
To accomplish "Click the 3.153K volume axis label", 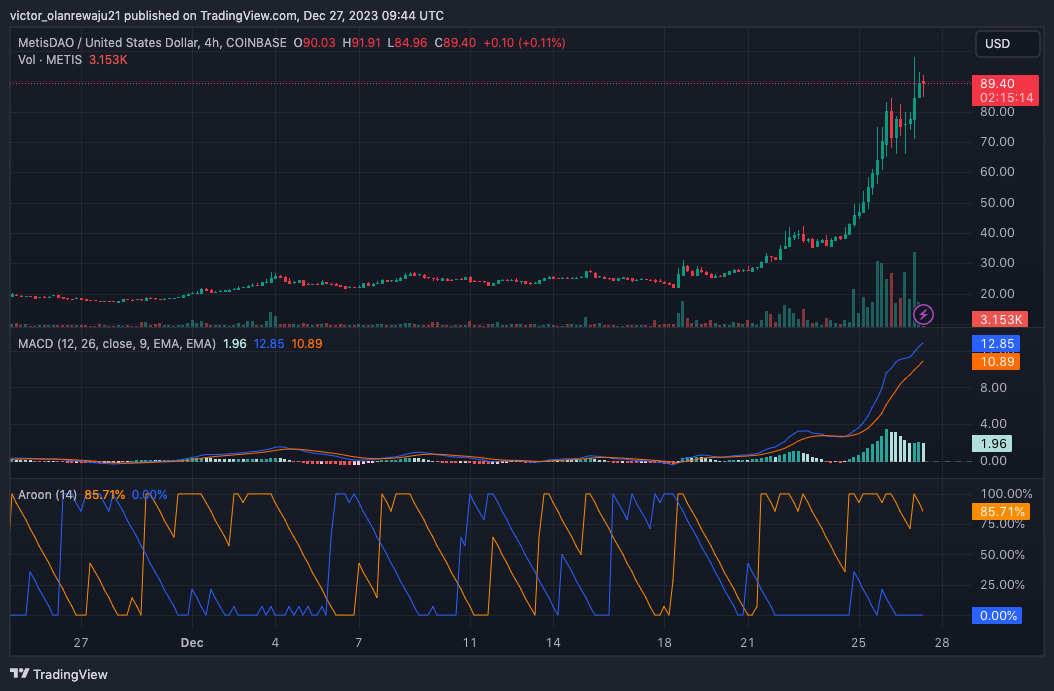I will (x=1000, y=319).
